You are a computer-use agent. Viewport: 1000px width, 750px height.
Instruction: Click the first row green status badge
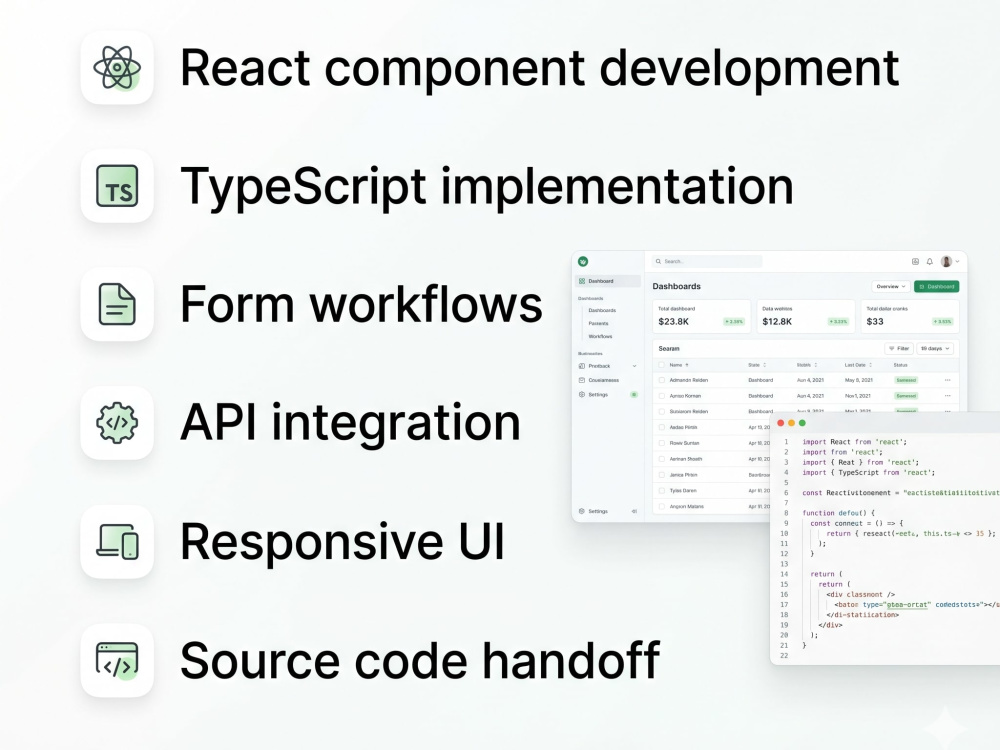[x=906, y=380]
